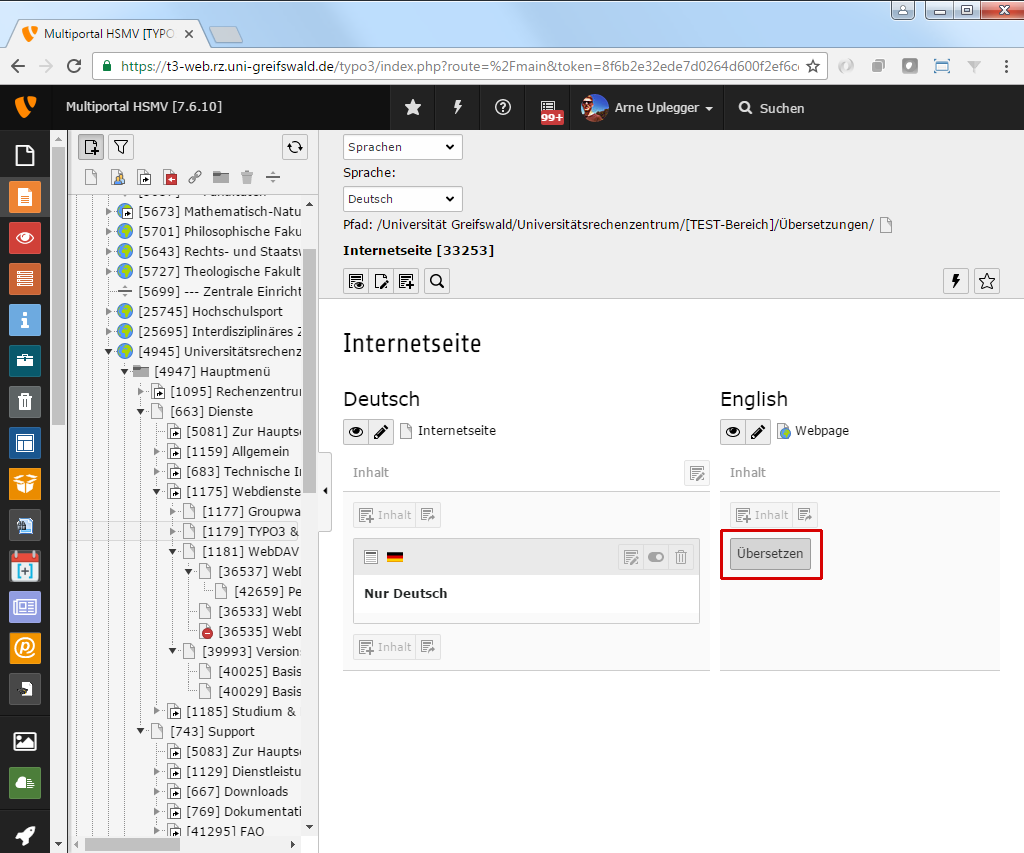The image size is (1024, 853).
Task: Click the search magnifier in docheader
Action: point(437,281)
